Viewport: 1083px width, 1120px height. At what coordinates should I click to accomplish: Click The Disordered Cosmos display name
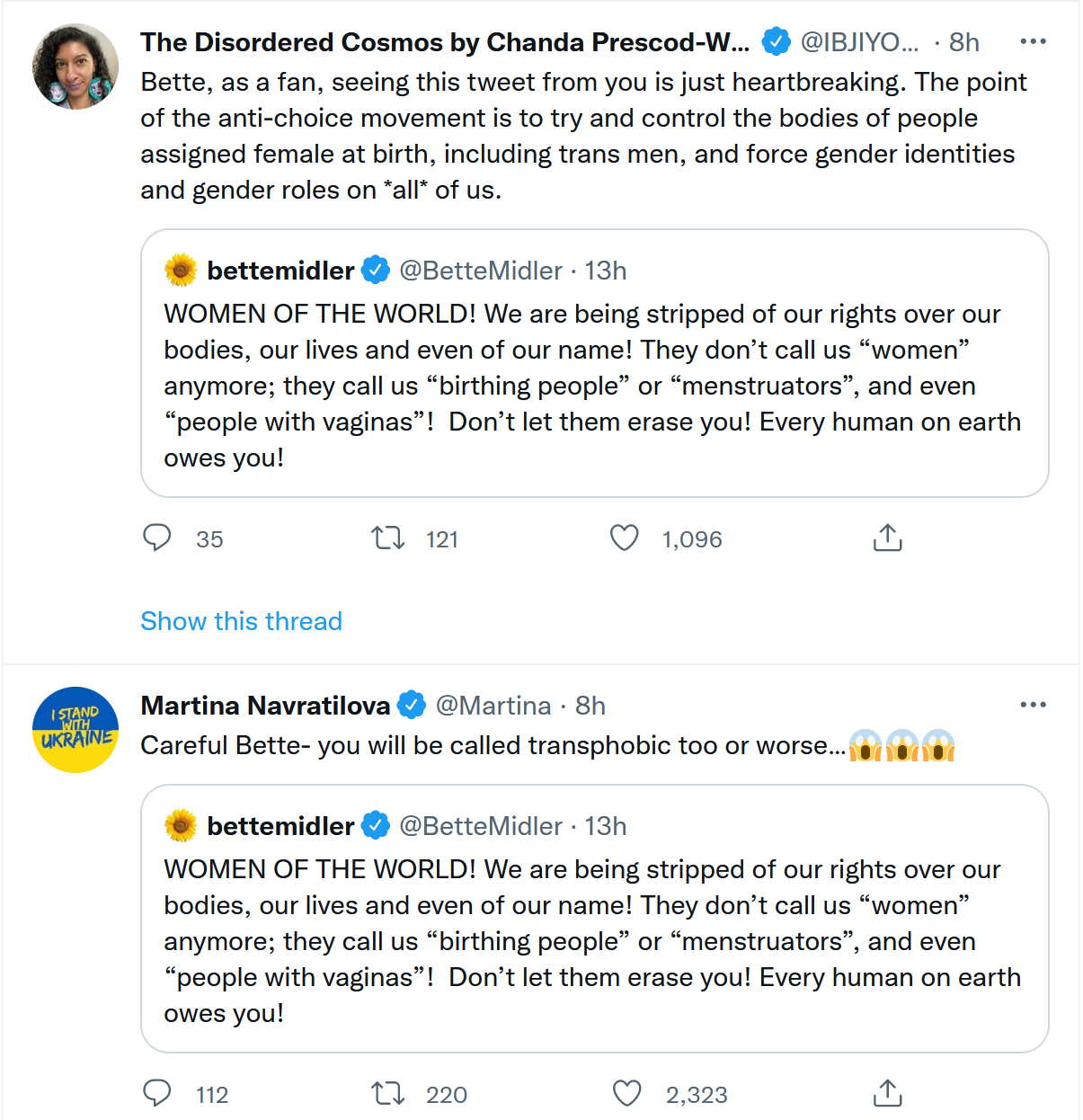tap(444, 42)
